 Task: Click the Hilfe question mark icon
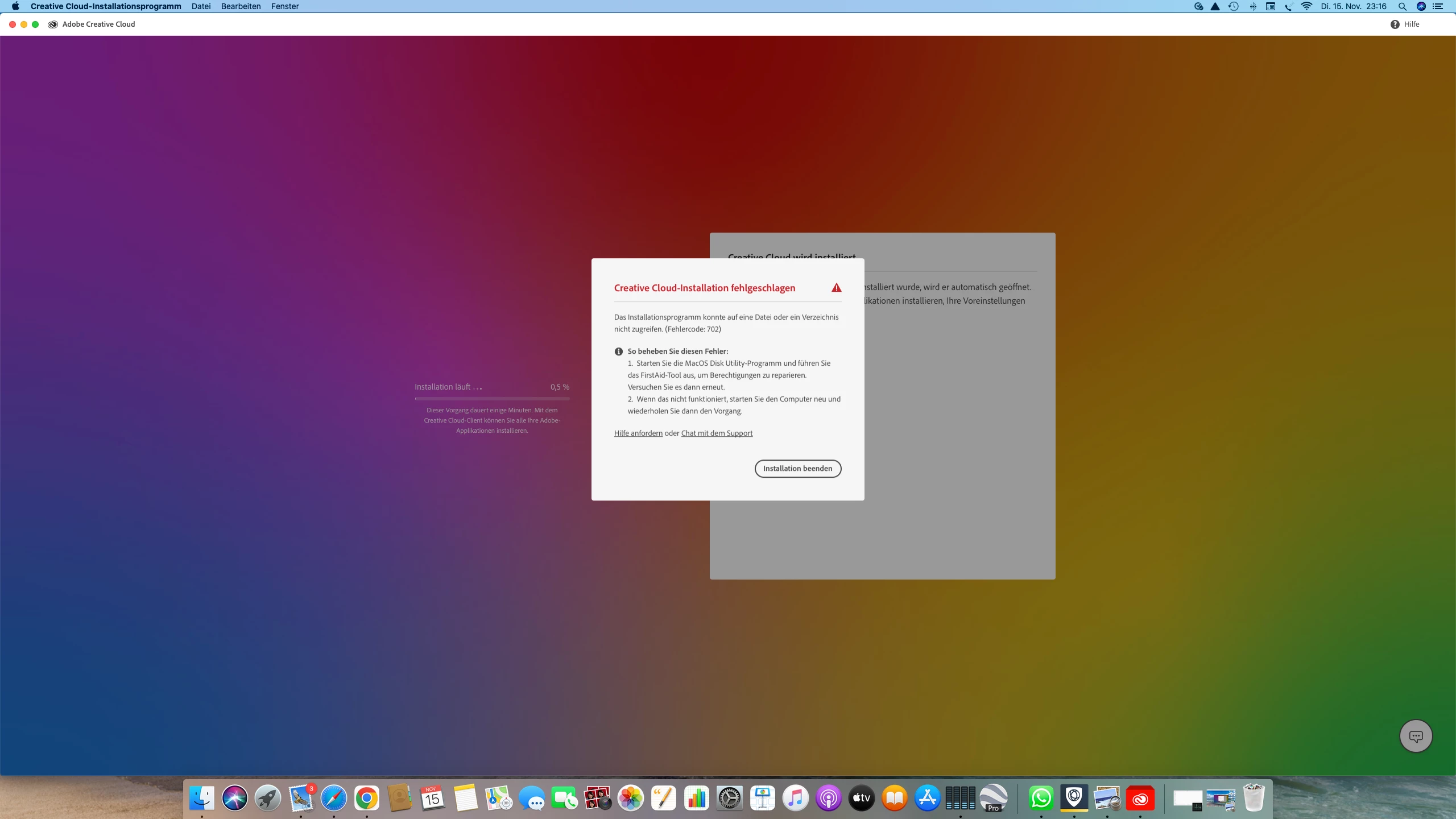1395,24
